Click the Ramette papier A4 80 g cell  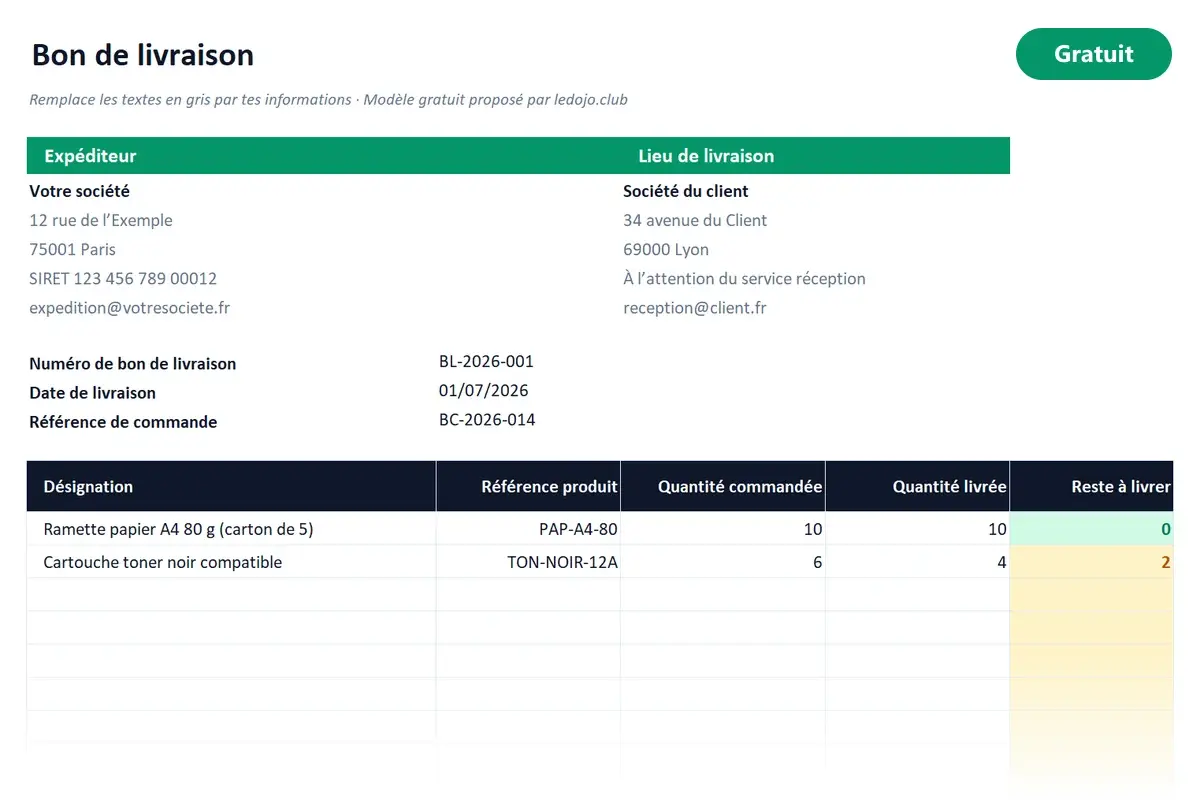231,529
